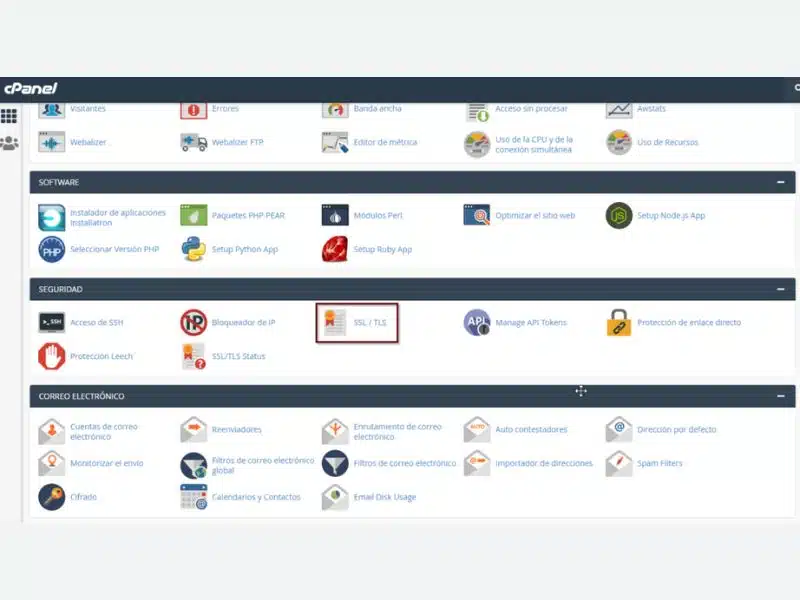The height and width of the screenshot is (600, 800).
Task: Click the Cifrado icon
Action: coord(51,497)
